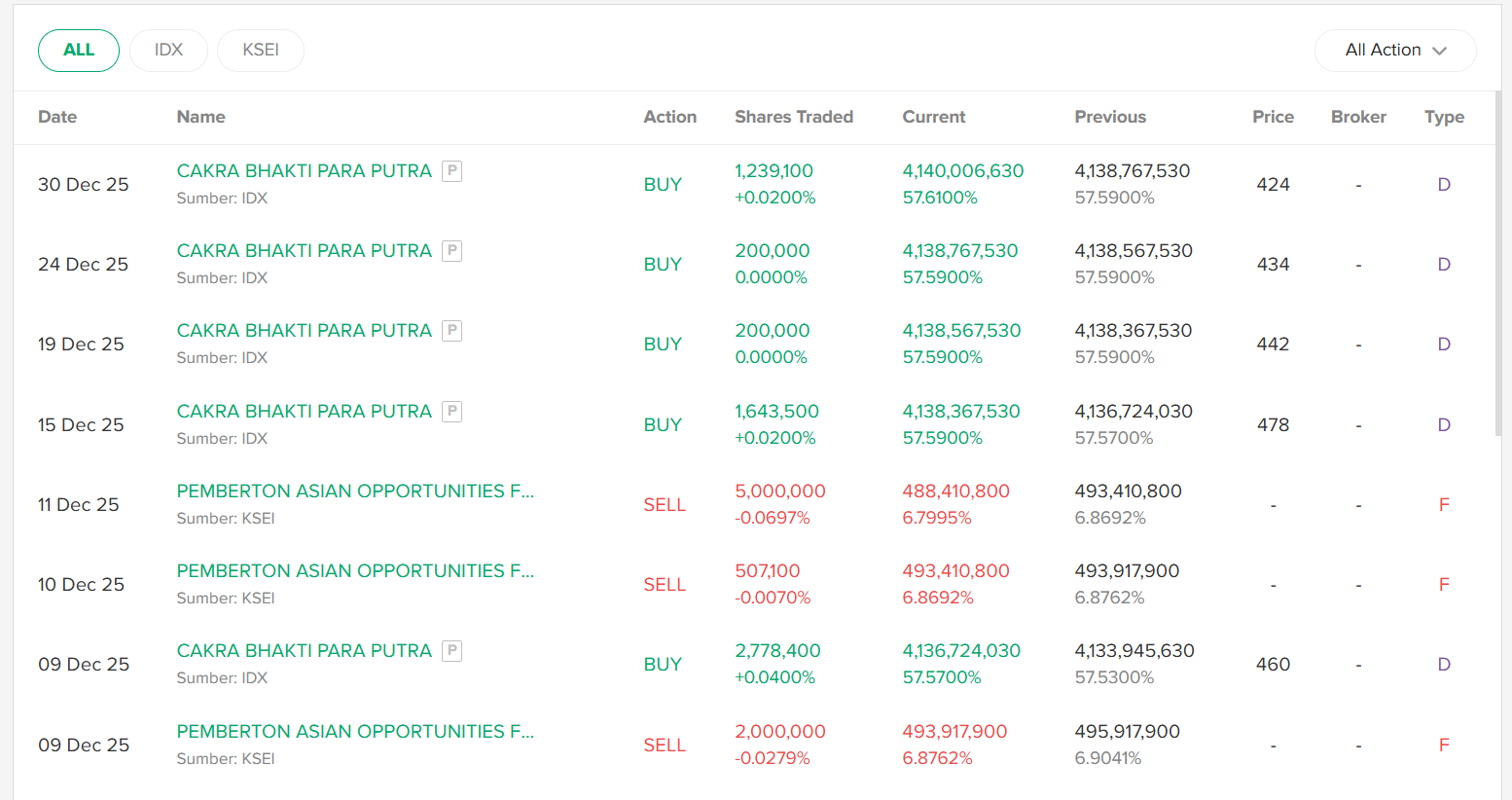The width and height of the screenshot is (1512, 800).
Task: Switch to the IDX source tab
Action: pos(168,51)
